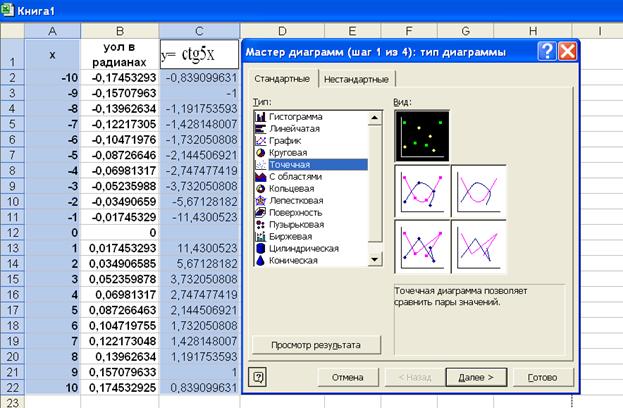Click chart type list scroll up arrow
This screenshot has width=623, height=408.
(x=375, y=118)
